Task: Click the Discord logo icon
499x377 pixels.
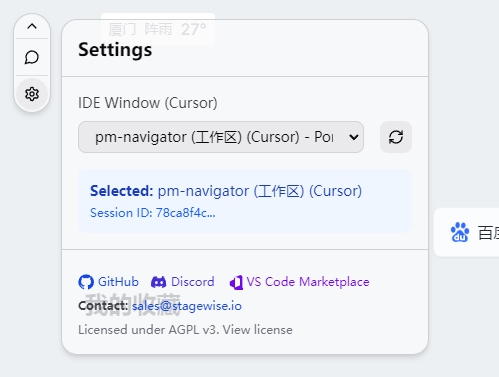Action: (x=158, y=282)
